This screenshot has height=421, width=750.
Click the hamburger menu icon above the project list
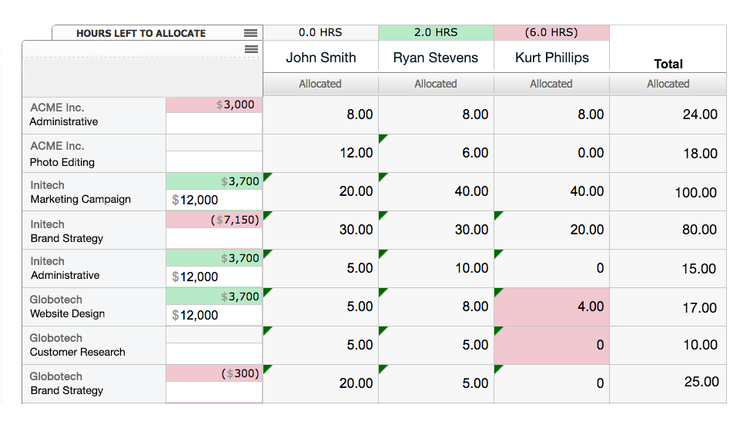(x=250, y=49)
